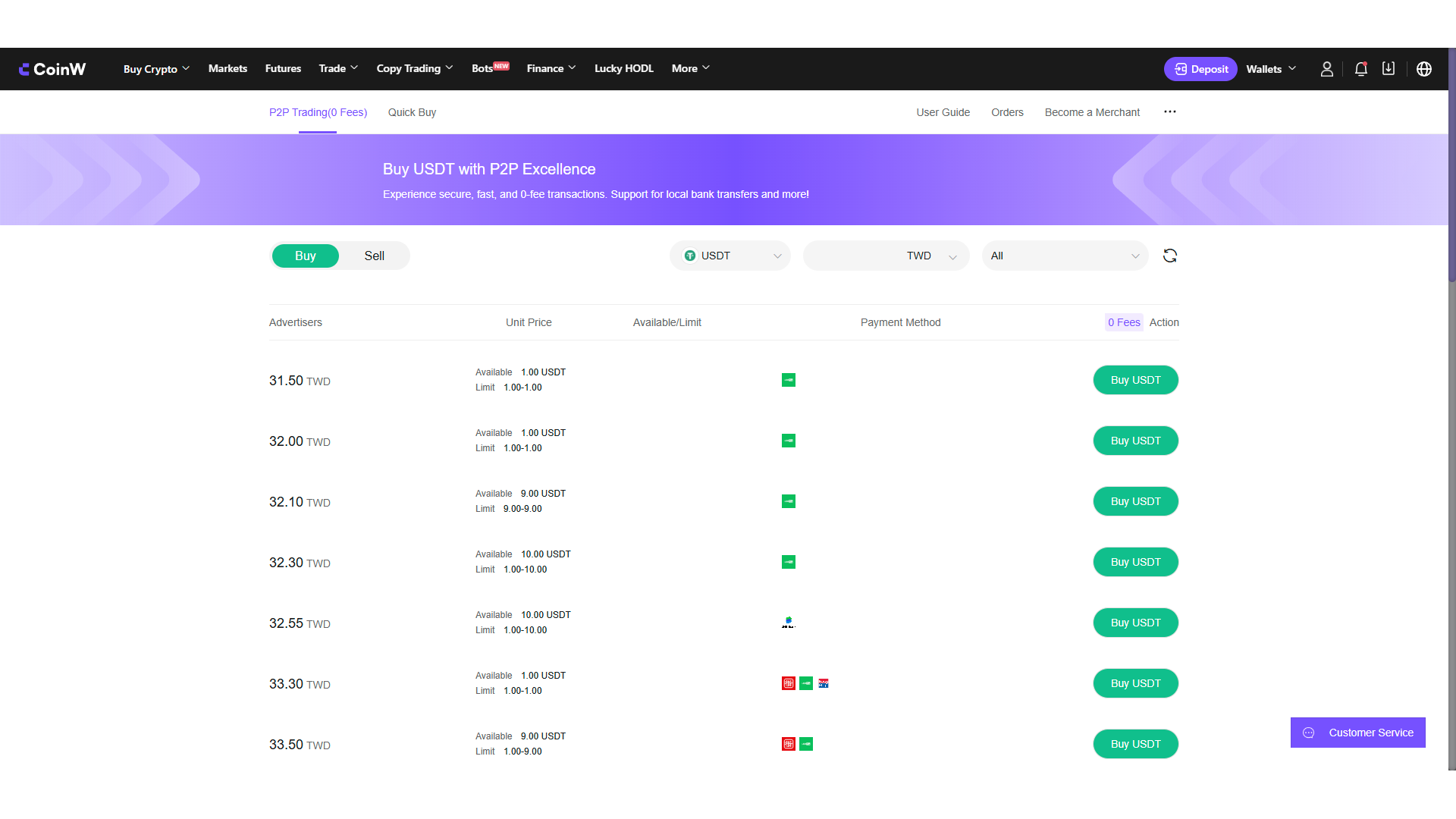The height and width of the screenshot is (819, 1456).
Task: Open the notifications bell
Action: coord(1361,69)
